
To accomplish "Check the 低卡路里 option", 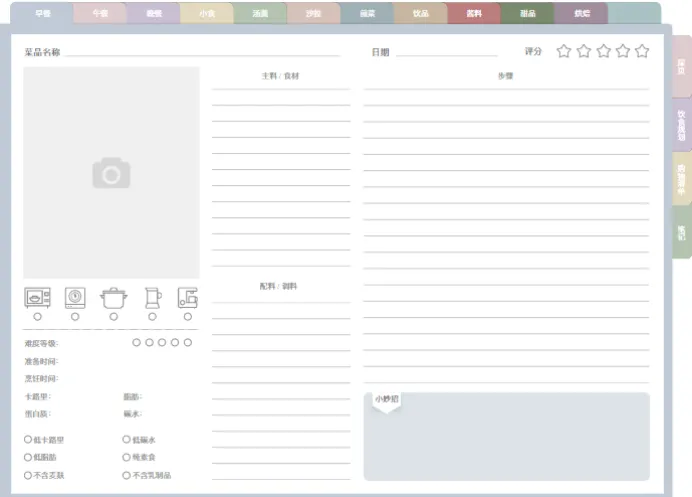I will pyautogui.click(x=28, y=439).
